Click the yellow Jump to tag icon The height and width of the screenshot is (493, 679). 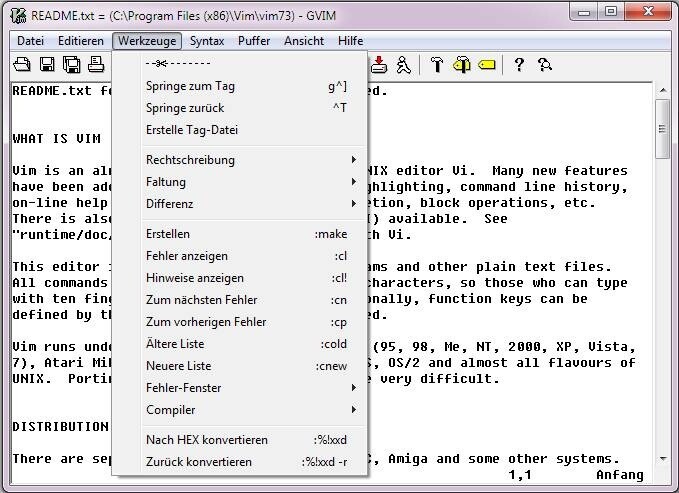tap(487, 65)
